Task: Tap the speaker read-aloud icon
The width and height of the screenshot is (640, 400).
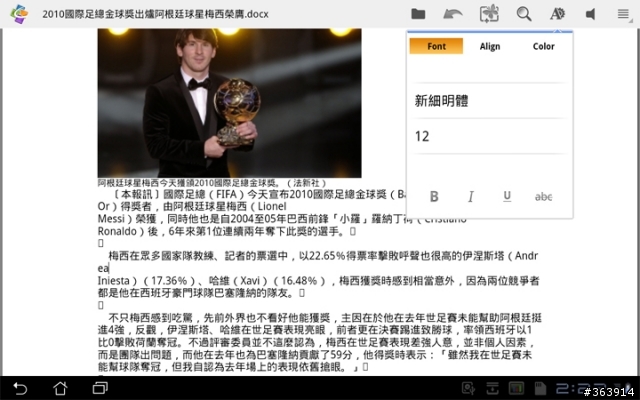Action: click(x=591, y=14)
